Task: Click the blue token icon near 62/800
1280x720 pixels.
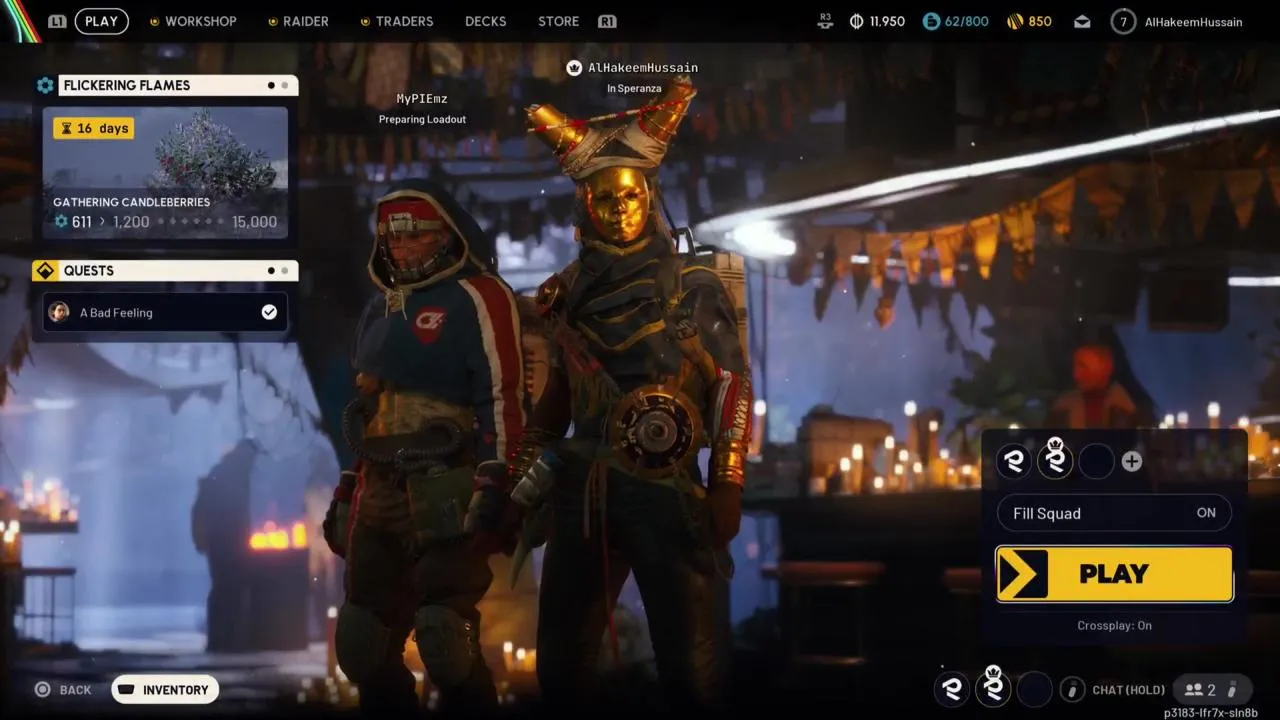Action: tap(931, 21)
